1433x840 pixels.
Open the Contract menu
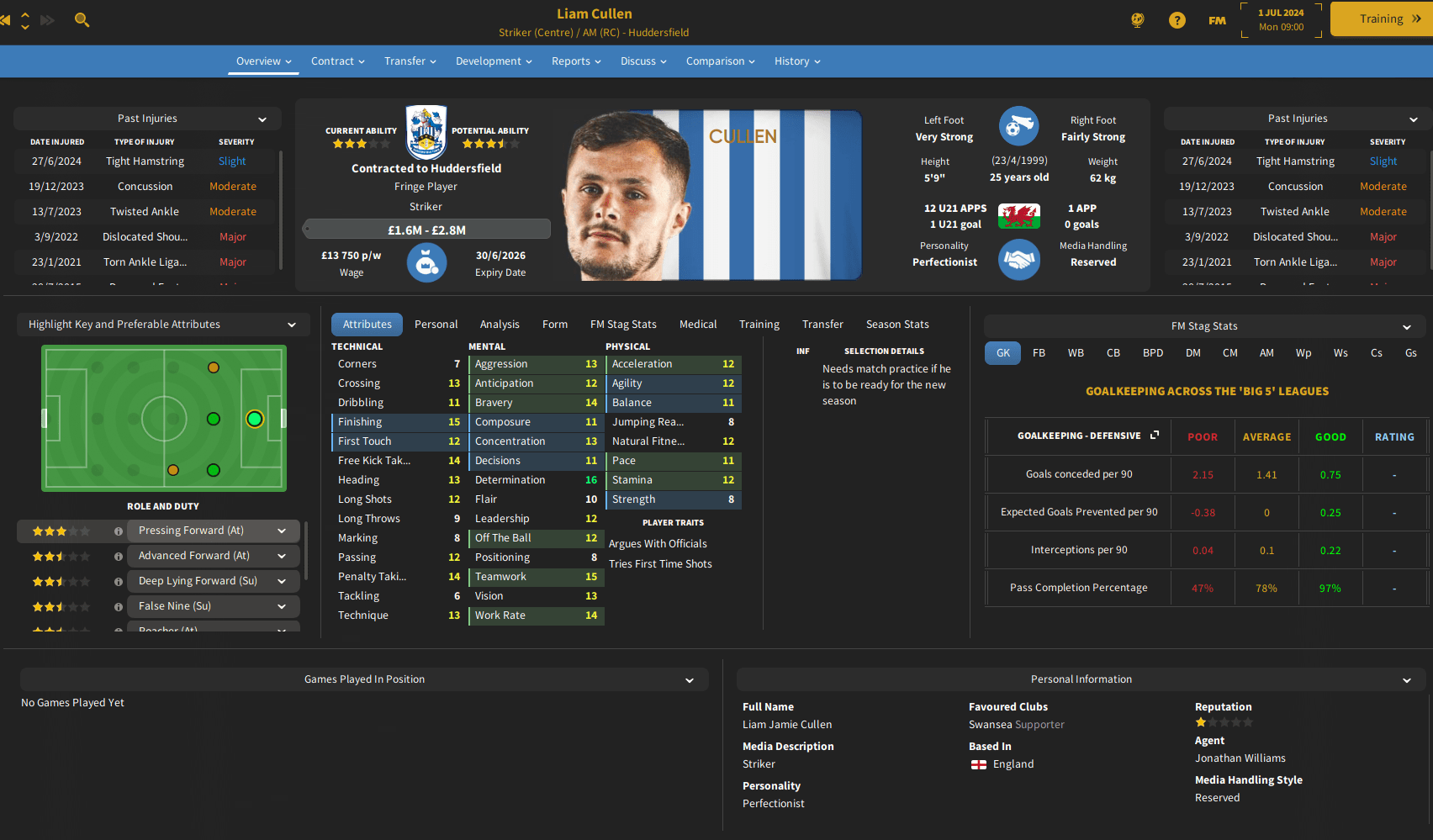338,61
